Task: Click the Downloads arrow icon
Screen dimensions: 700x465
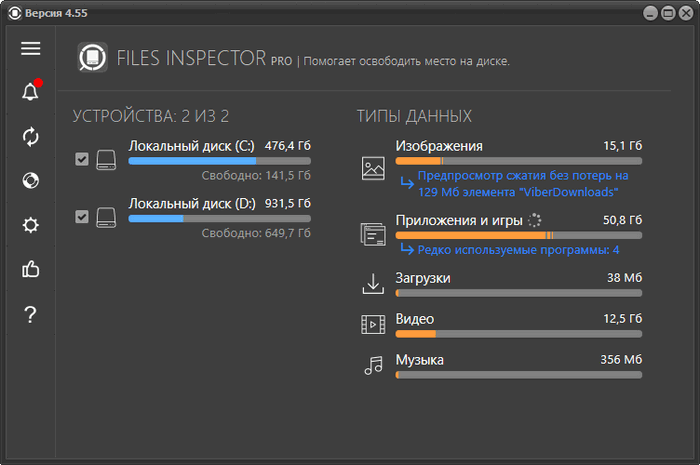Action: click(373, 284)
